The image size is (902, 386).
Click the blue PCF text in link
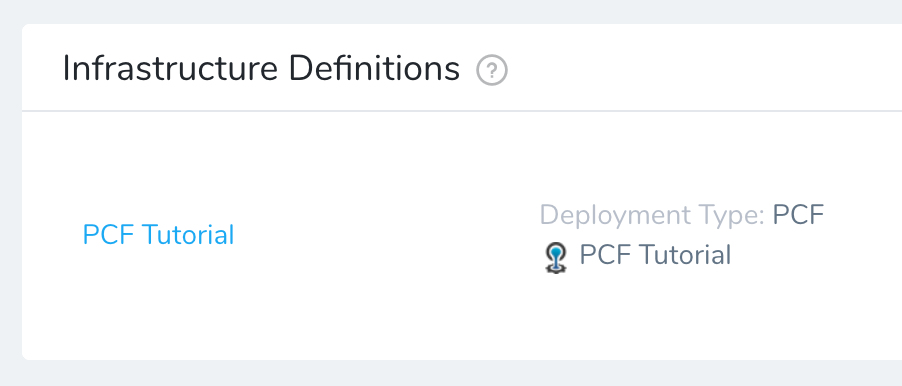(109, 235)
